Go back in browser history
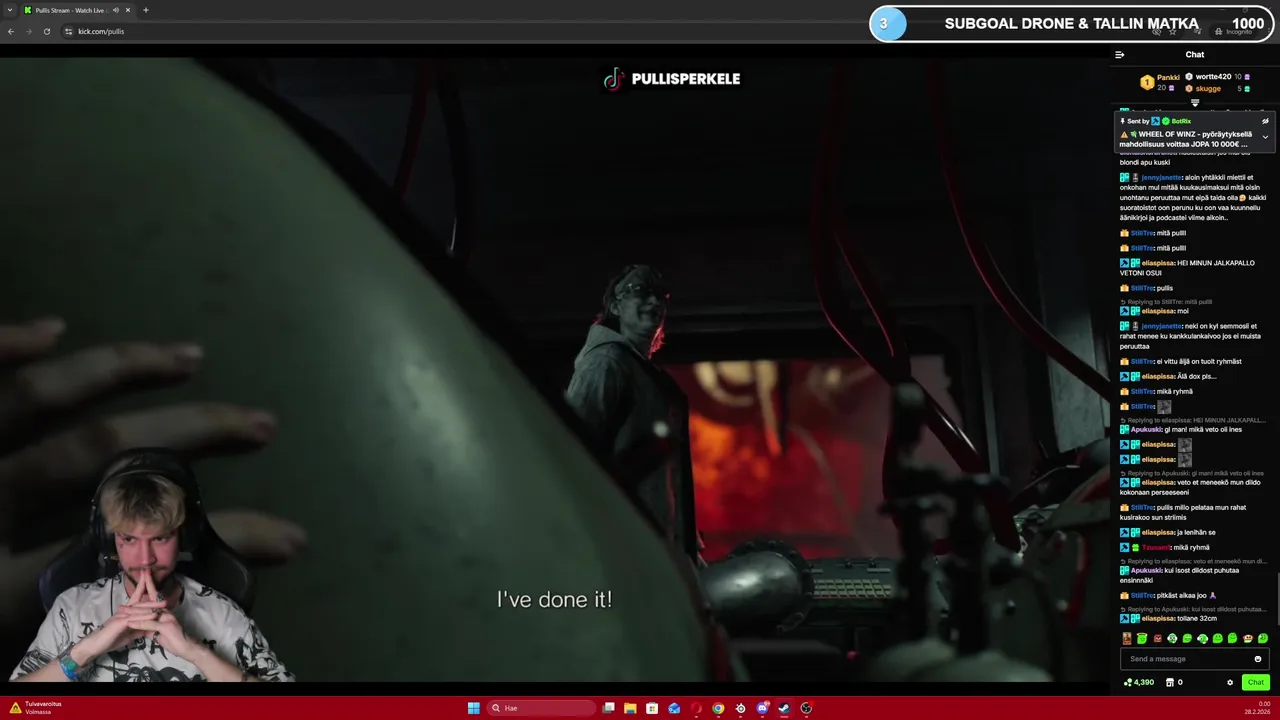1280x720 pixels. click(x=11, y=31)
